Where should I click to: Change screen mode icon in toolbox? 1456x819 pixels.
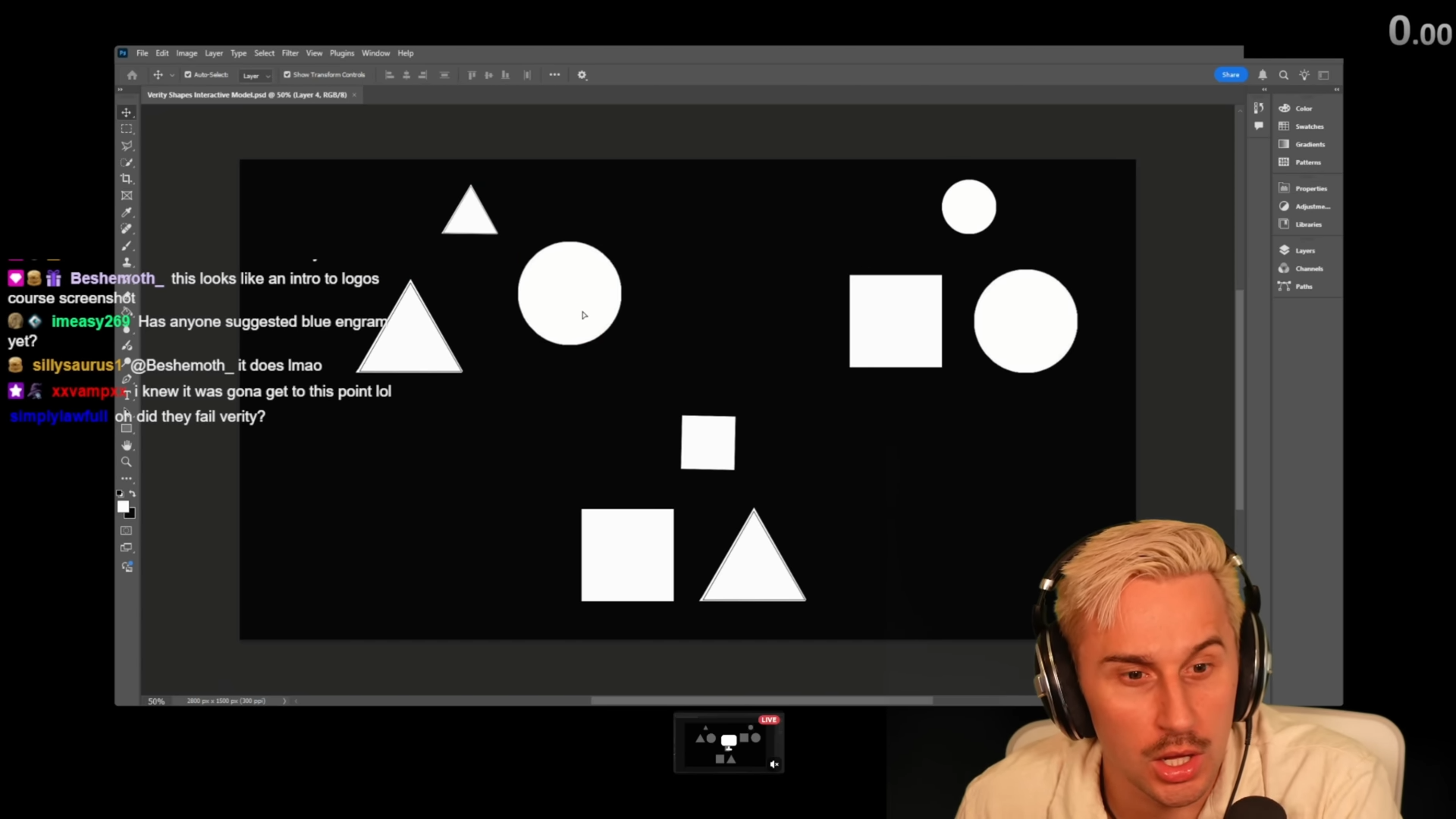click(127, 548)
